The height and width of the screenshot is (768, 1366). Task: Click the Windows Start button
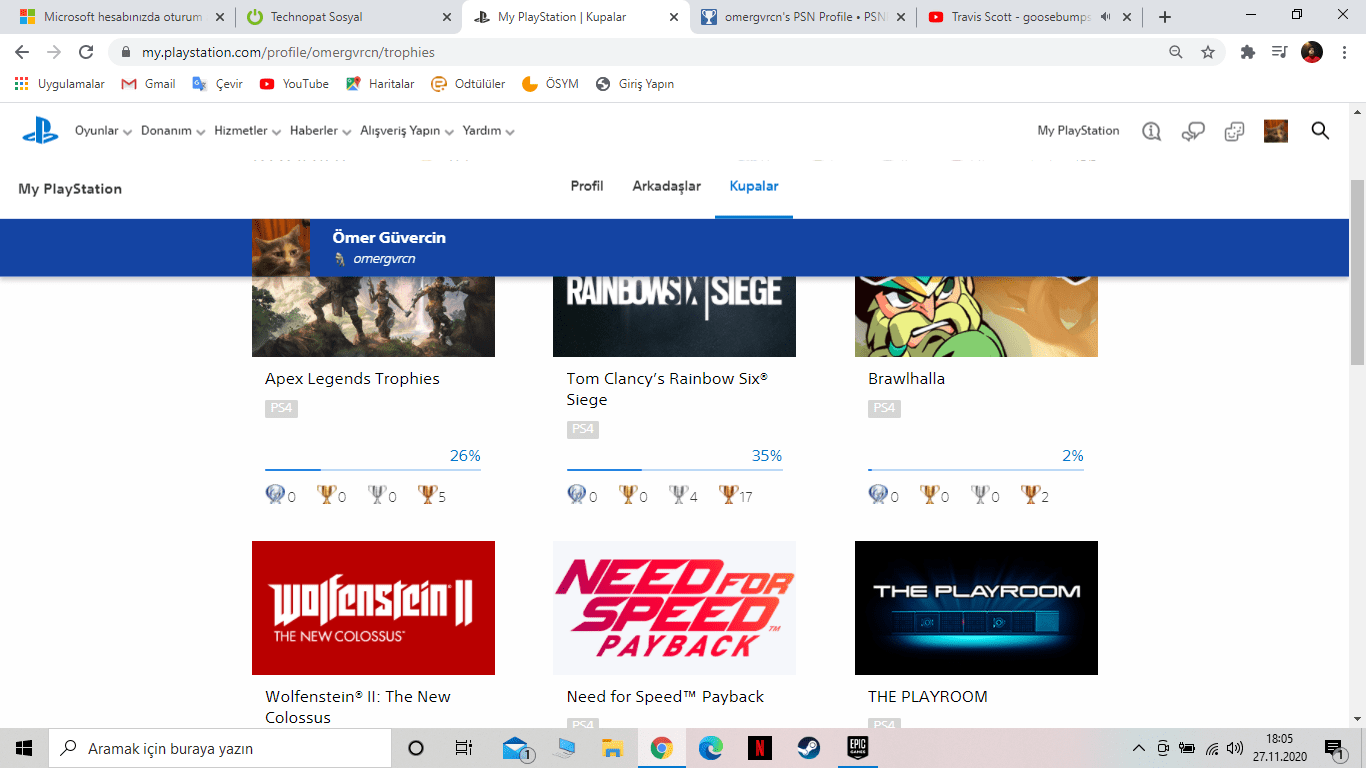tap(24, 748)
